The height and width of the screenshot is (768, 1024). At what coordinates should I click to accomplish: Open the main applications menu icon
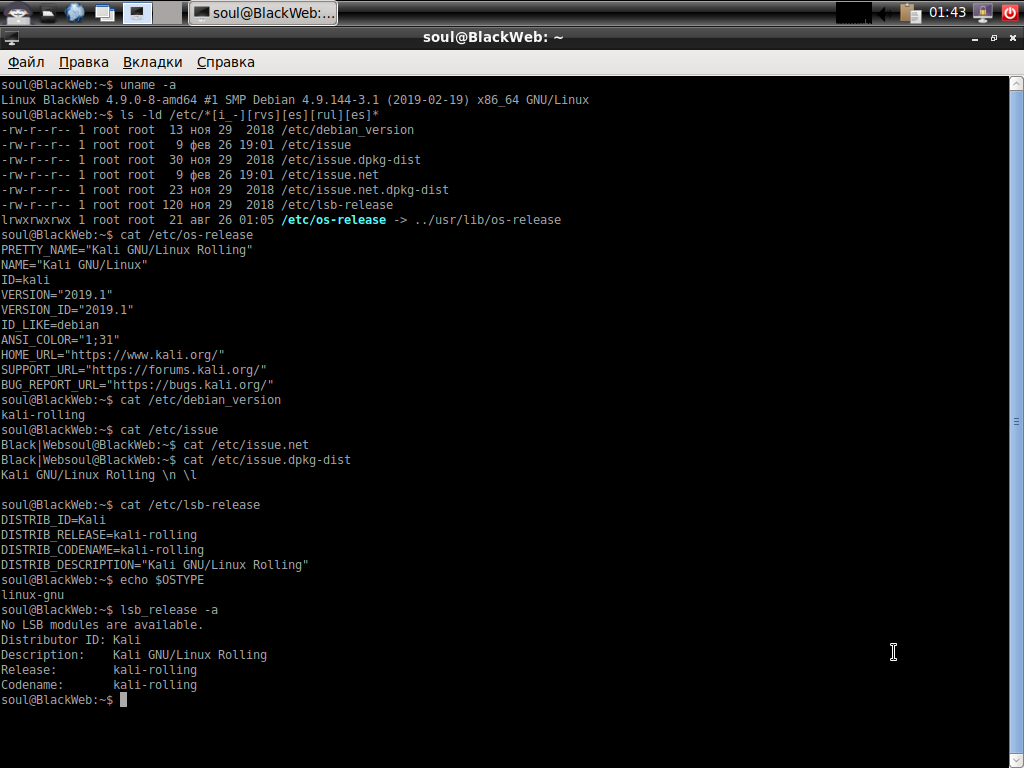(17, 12)
